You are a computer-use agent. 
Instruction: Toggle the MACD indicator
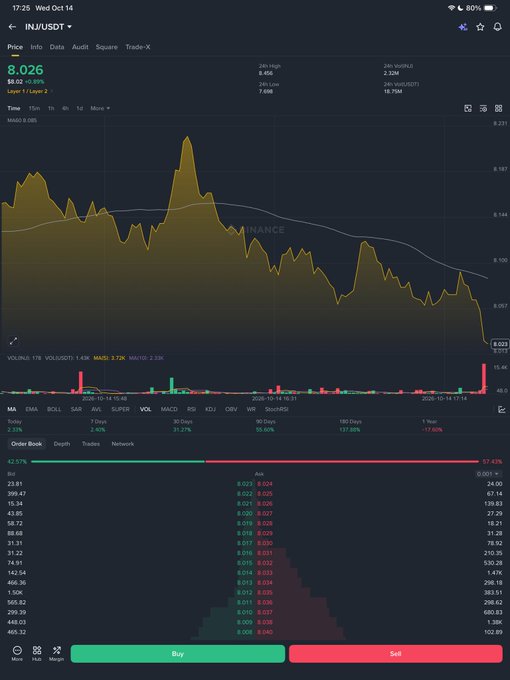[x=169, y=409]
